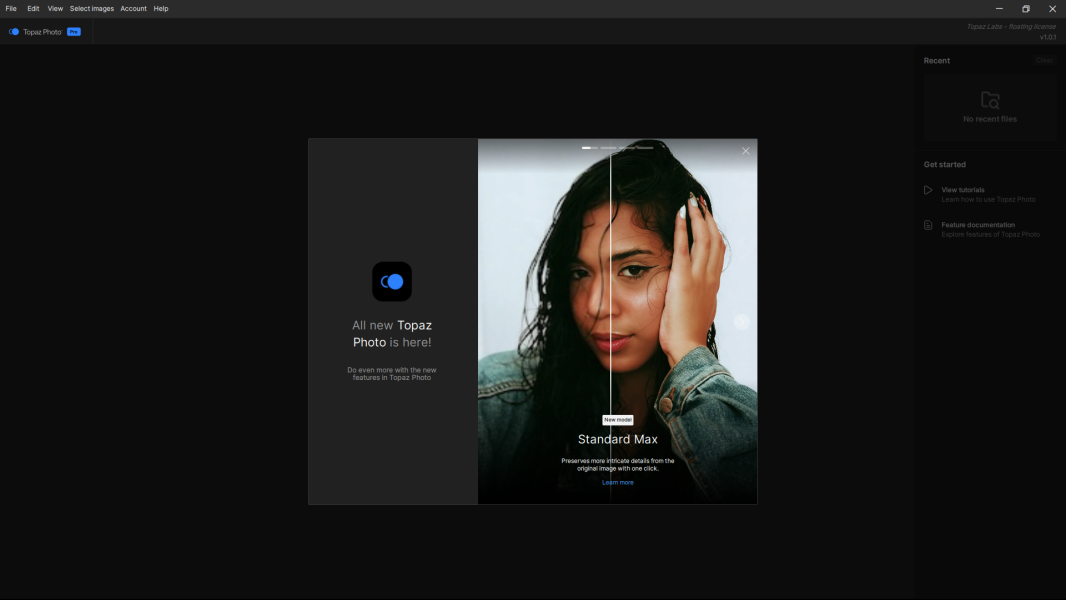Close the Topaz Photo application window
1066x600 pixels.
click(1052, 9)
